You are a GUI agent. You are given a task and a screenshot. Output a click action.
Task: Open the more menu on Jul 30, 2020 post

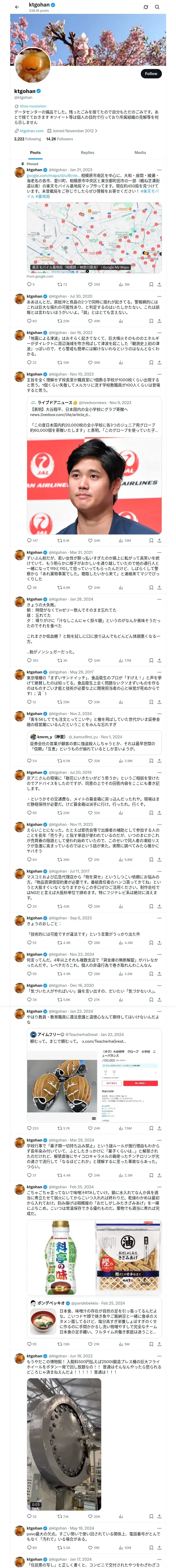click(160, 296)
